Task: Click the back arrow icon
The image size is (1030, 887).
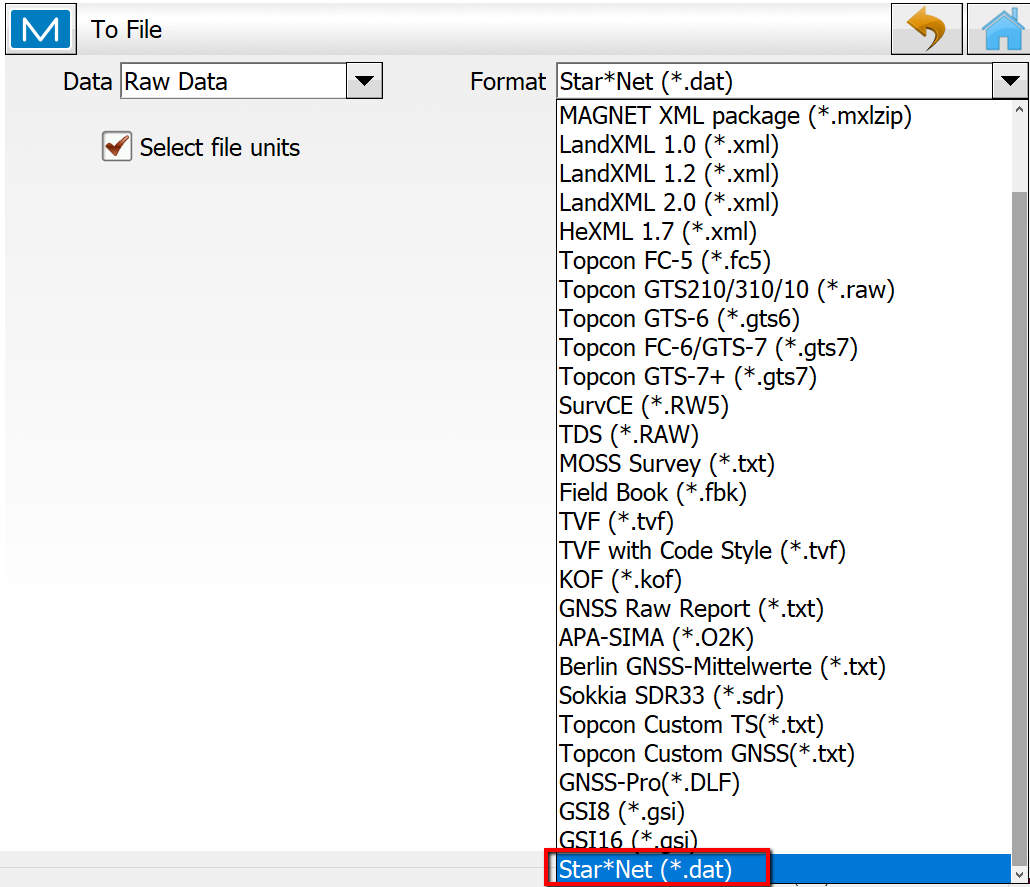Action: point(926,29)
